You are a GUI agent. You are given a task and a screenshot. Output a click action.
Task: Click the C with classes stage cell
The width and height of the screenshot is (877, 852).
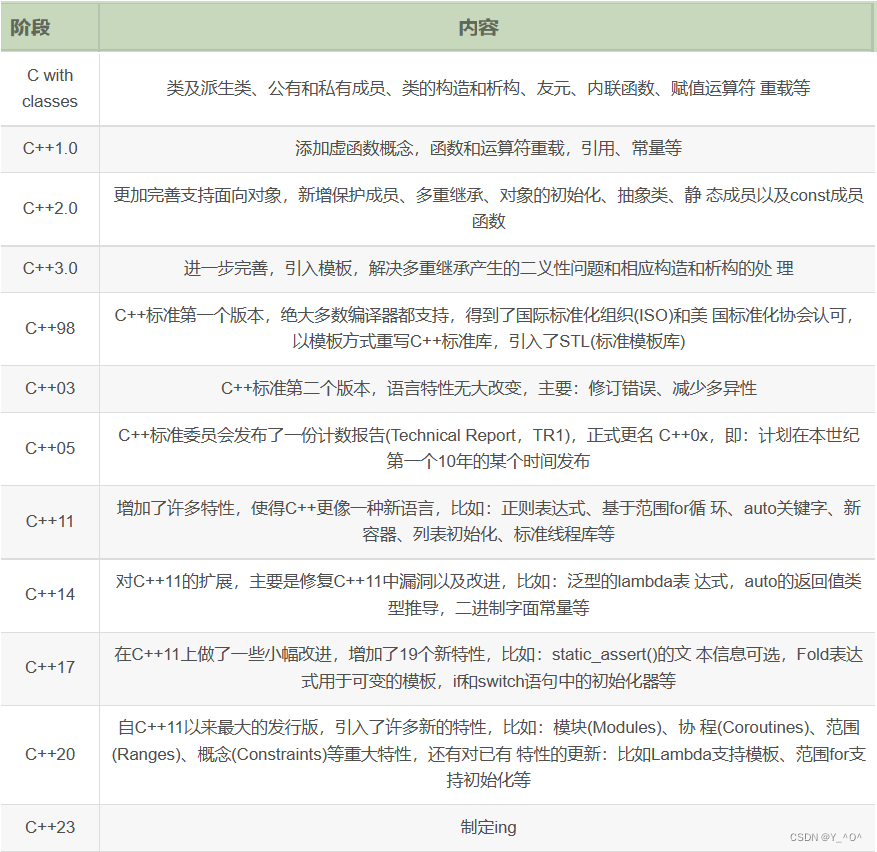click(x=49, y=88)
